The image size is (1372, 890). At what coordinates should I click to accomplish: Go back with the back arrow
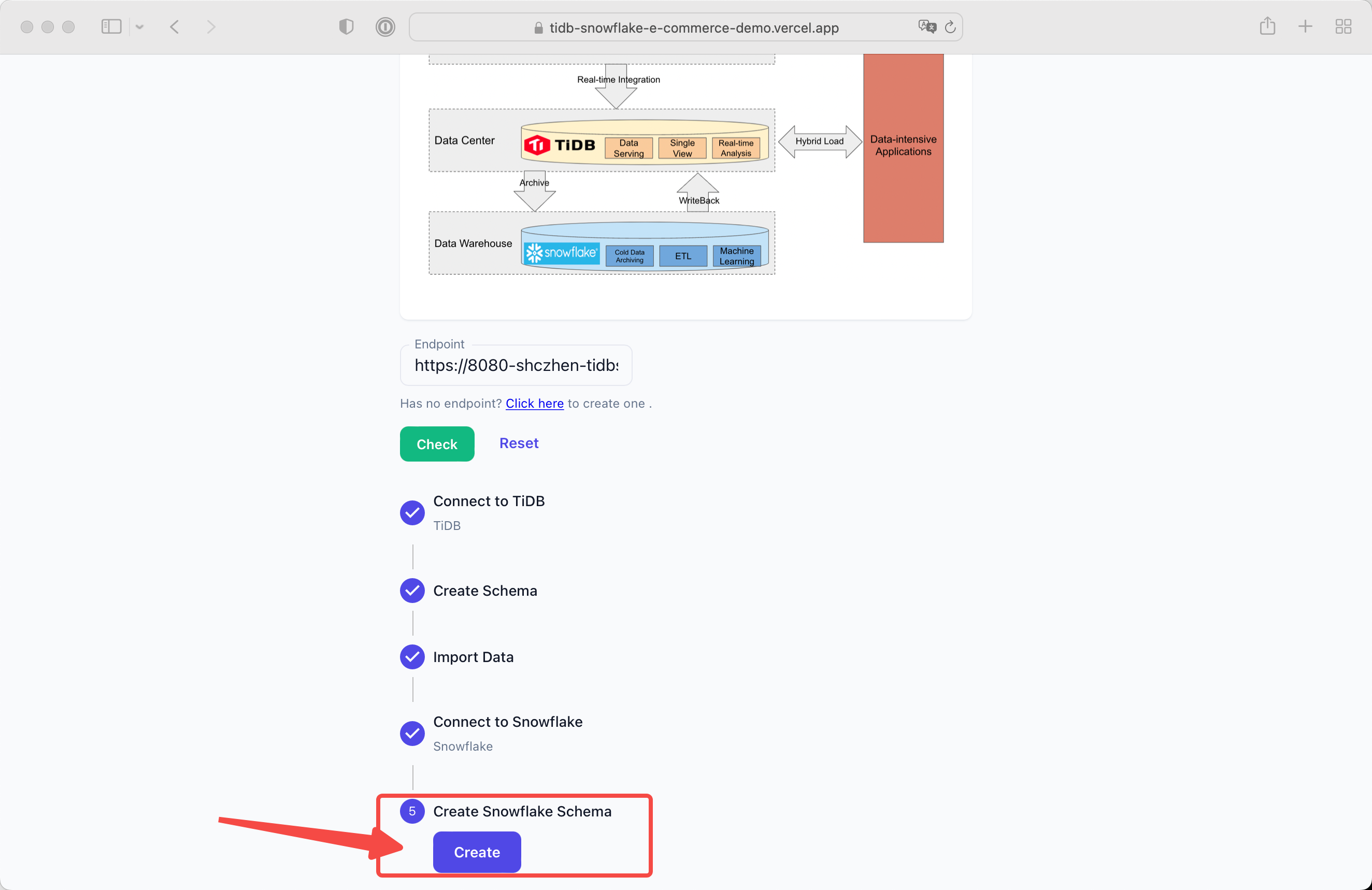click(175, 26)
